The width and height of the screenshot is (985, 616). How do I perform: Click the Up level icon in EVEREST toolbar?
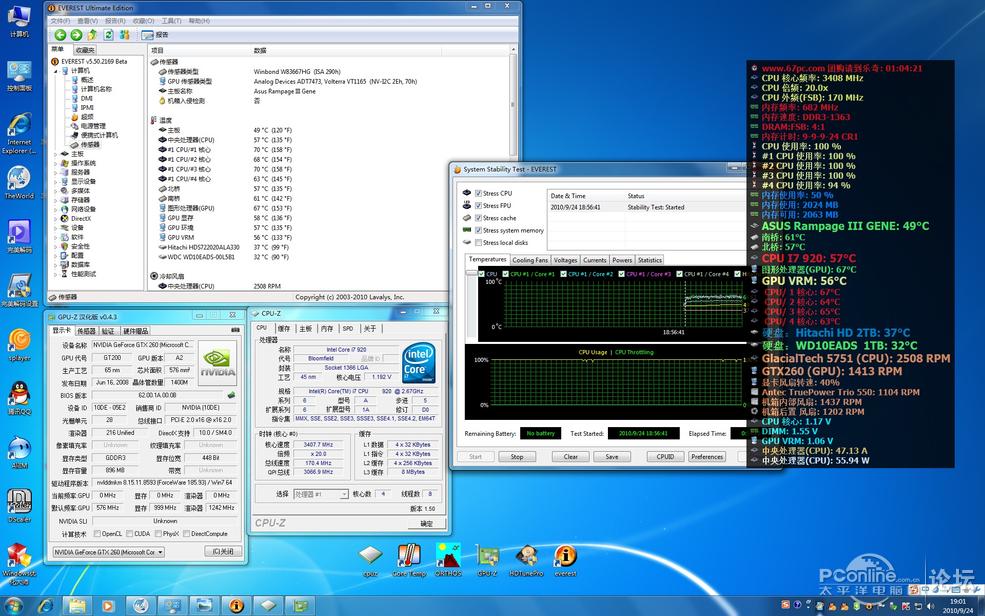[x=92, y=35]
